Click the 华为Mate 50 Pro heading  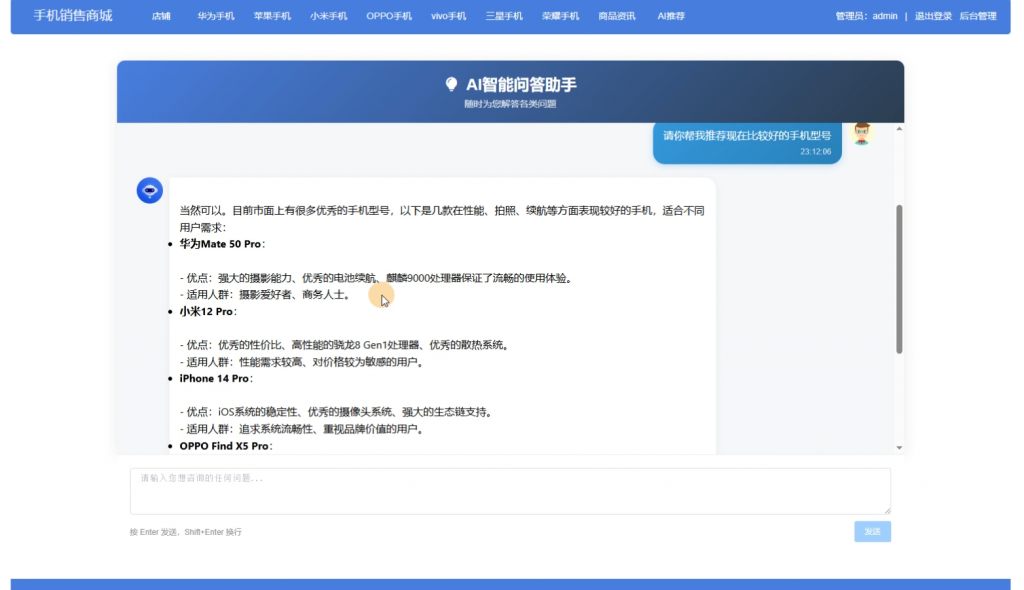point(222,244)
